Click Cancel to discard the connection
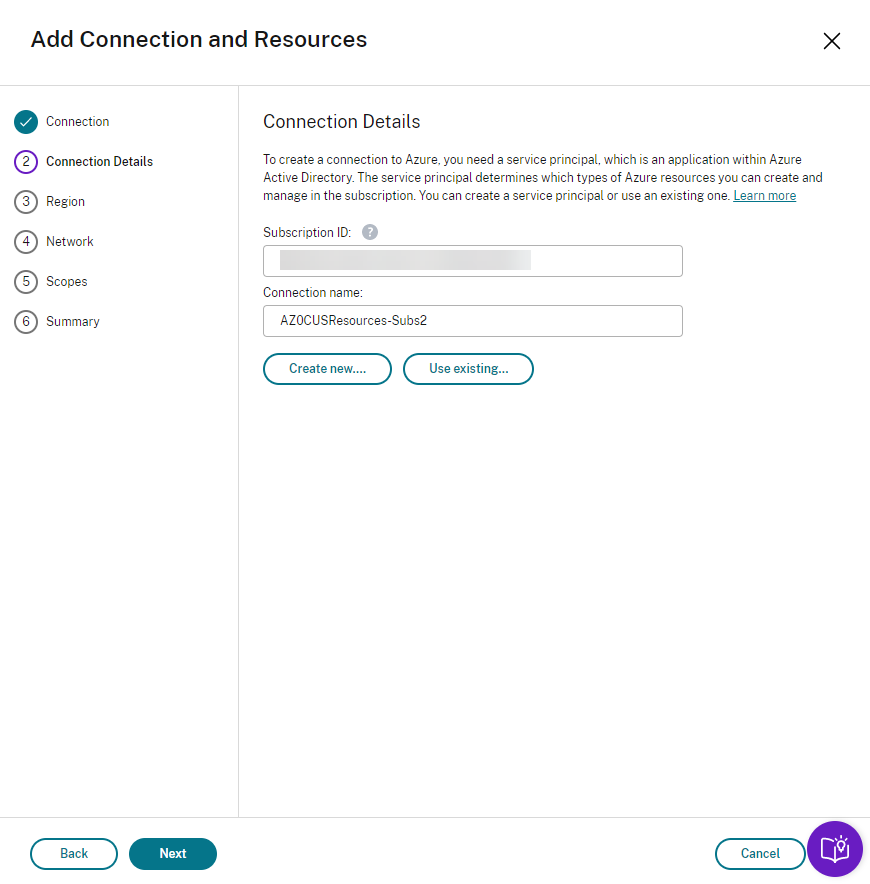Image resolution: width=870 pixels, height=884 pixels. (760, 854)
